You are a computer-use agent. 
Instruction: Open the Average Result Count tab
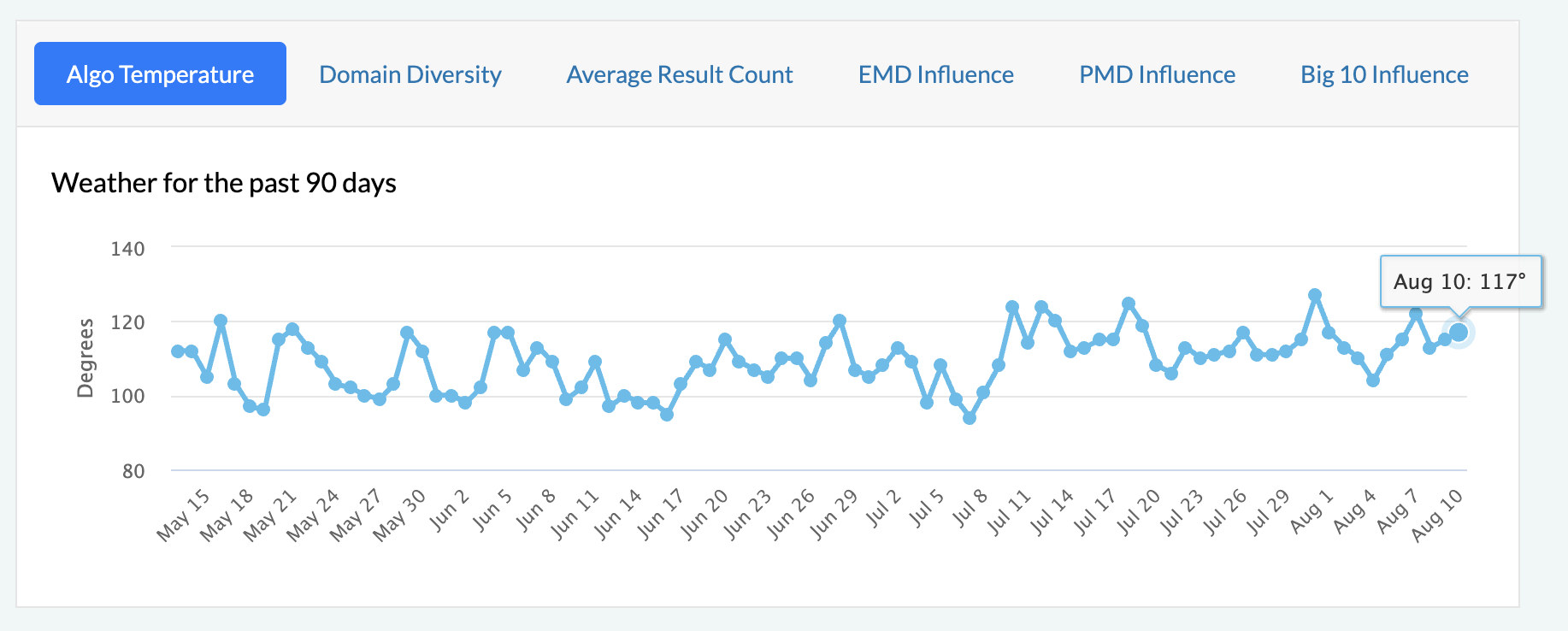pos(680,74)
